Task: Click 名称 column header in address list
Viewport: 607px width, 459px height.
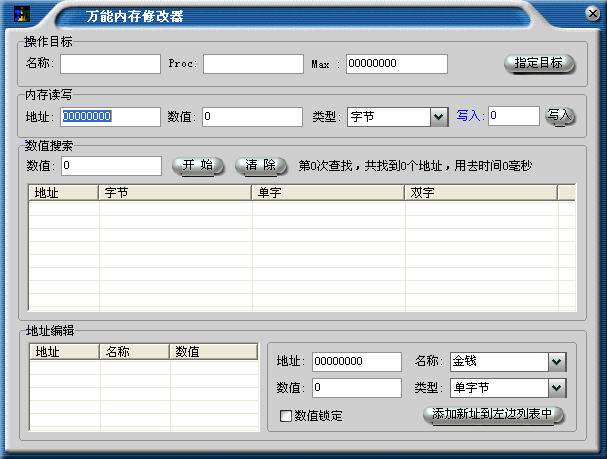Action: tap(134, 351)
